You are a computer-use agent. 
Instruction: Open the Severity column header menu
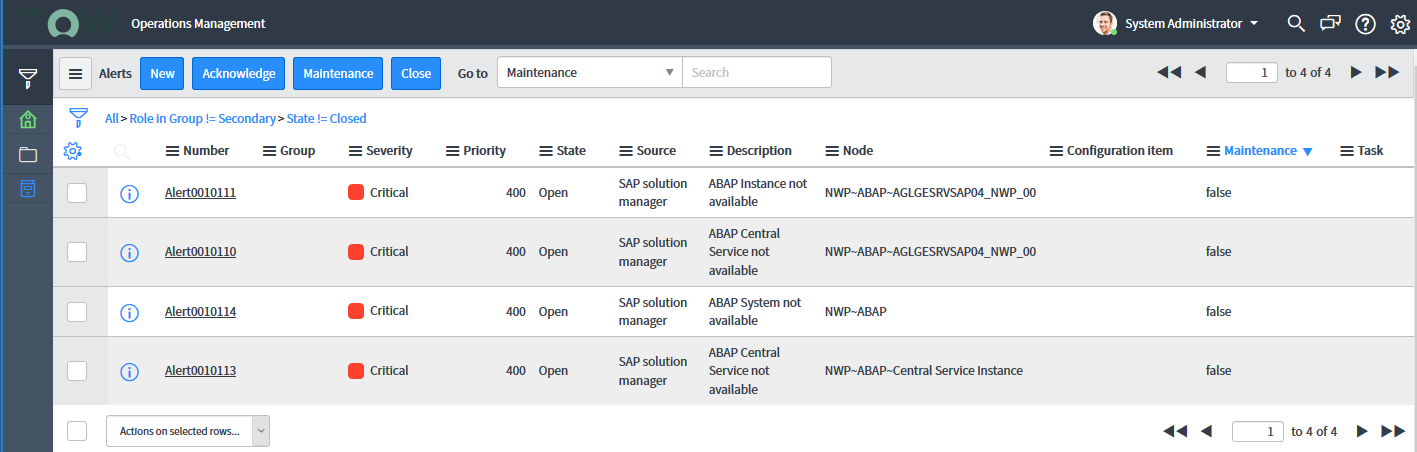point(356,151)
